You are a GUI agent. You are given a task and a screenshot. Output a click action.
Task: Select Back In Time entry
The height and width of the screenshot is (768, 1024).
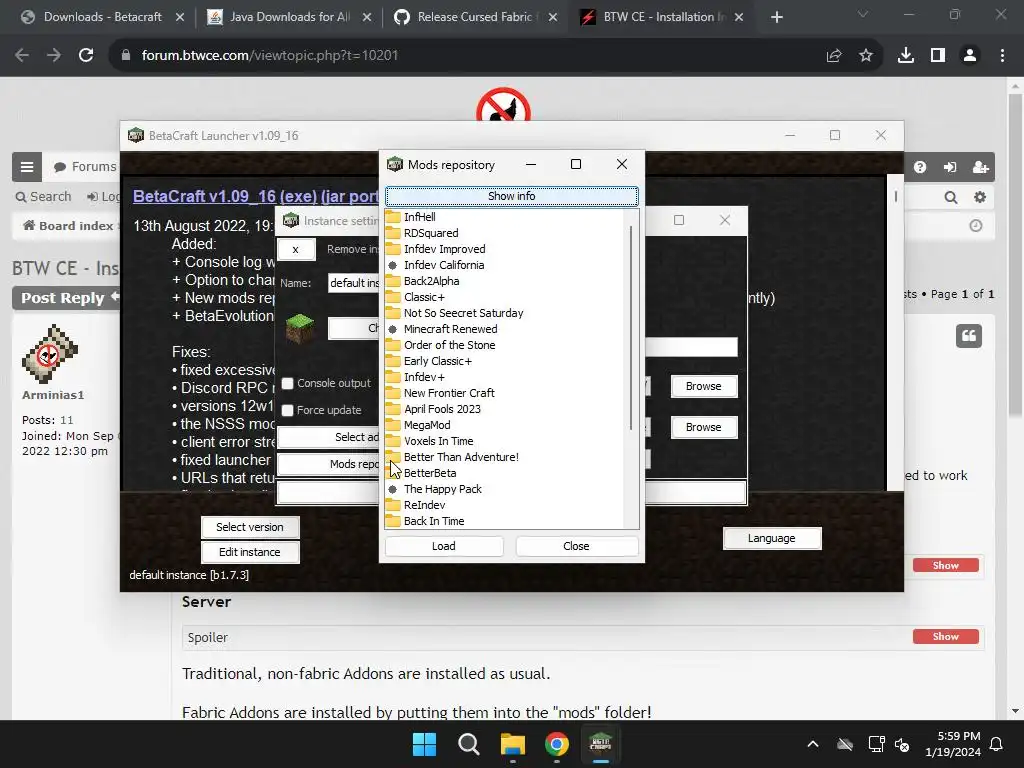point(434,520)
